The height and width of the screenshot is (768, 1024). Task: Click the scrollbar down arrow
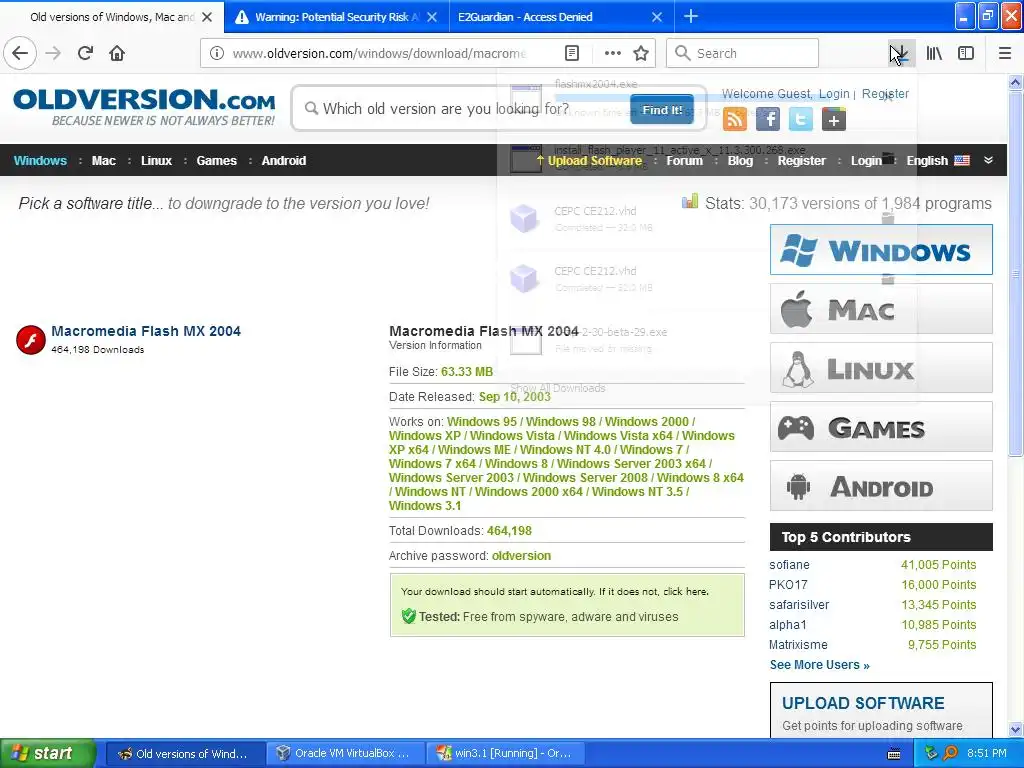(x=1015, y=729)
